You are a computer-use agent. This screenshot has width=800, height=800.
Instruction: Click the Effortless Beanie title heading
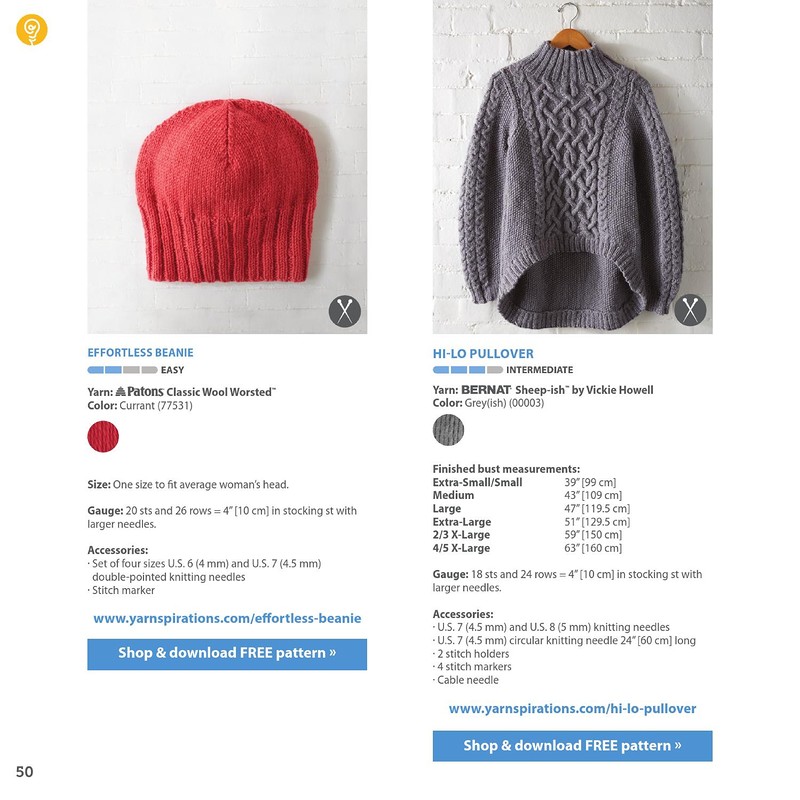point(140,353)
